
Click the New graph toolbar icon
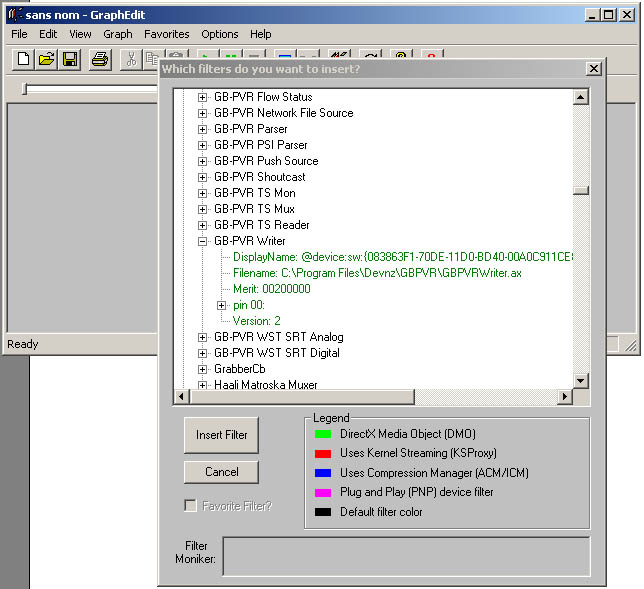click(24, 60)
